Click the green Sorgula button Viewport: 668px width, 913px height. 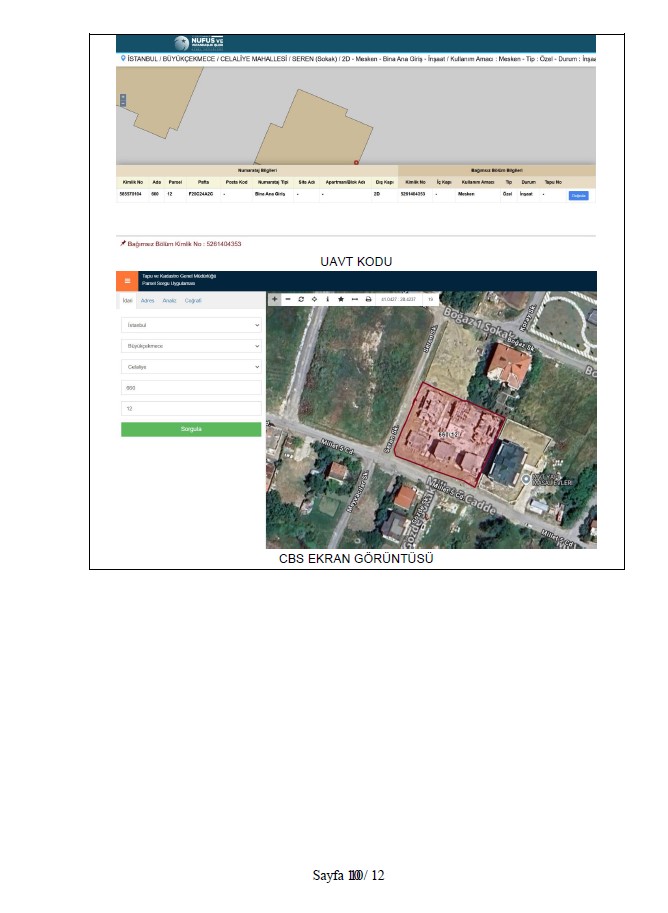(190, 429)
